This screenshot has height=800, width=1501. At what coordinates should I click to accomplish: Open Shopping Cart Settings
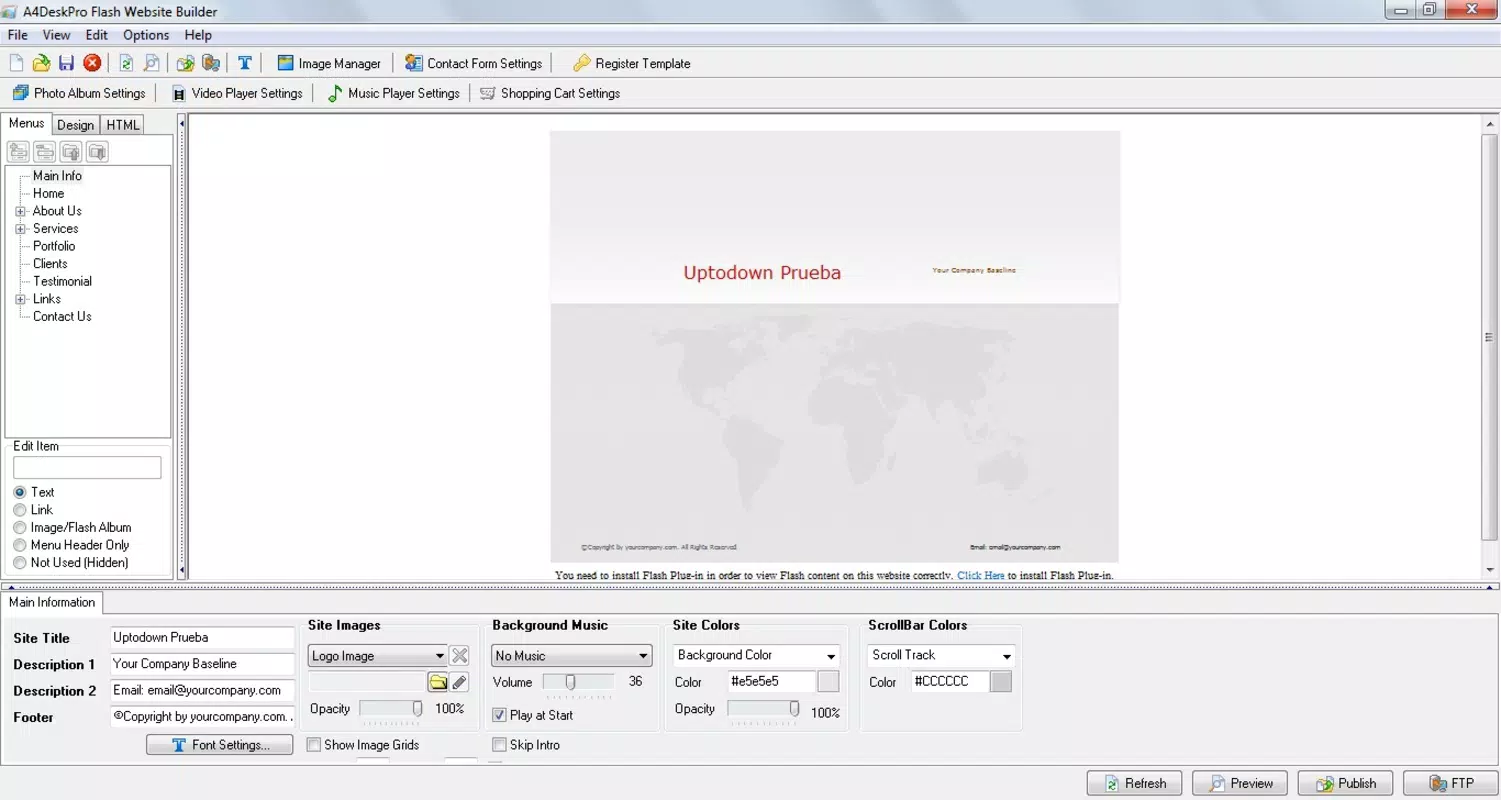[x=550, y=93]
